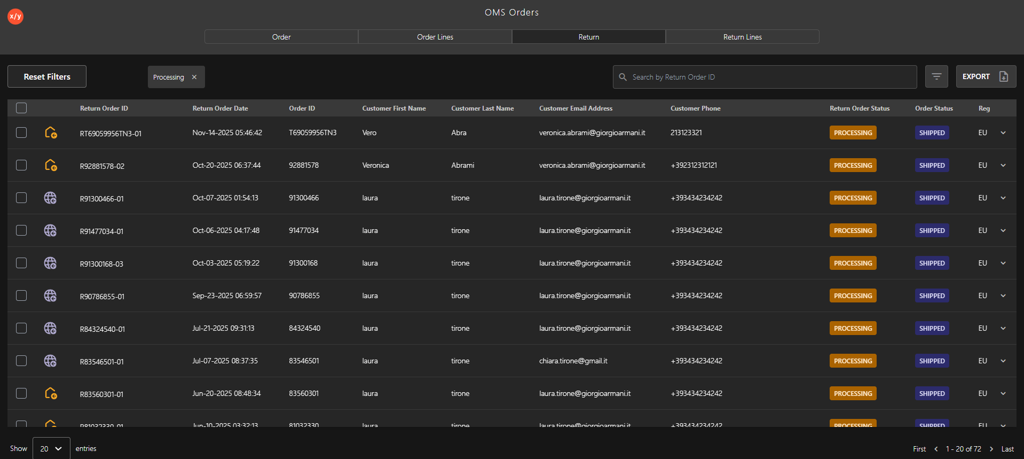The width and height of the screenshot is (1024, 459).
Task: Jump to Last page link
Action: (x=1008, y=449)
